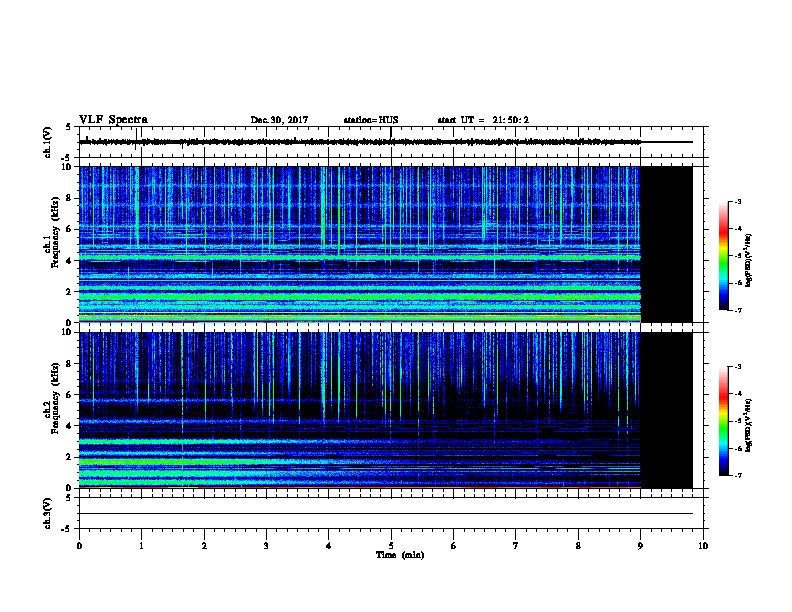Click the "VLF Spectra" title text
The width and height of the screenshot is (792, 612).
(113, 120)
